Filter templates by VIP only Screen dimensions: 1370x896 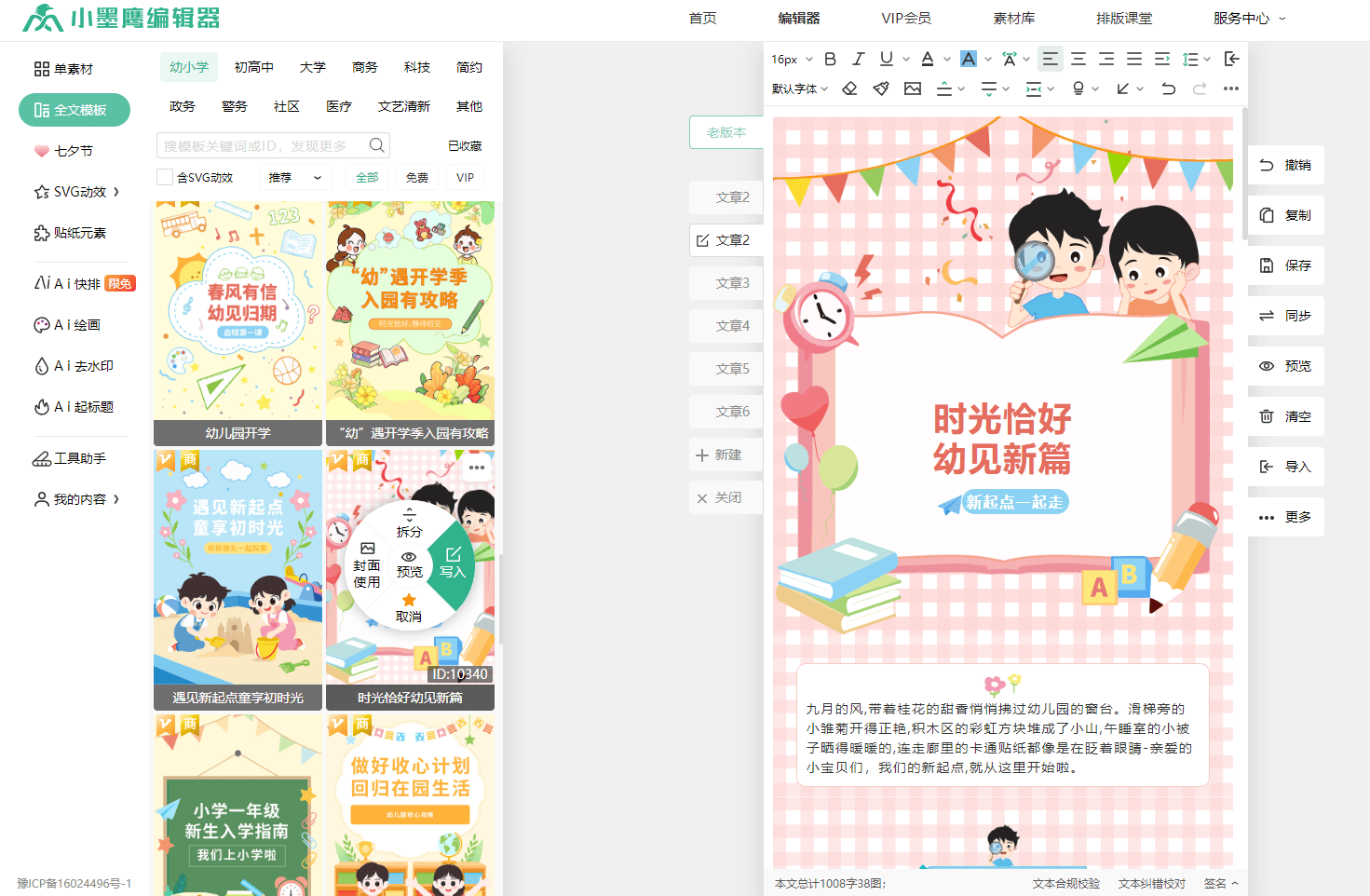tap(465, 177)
